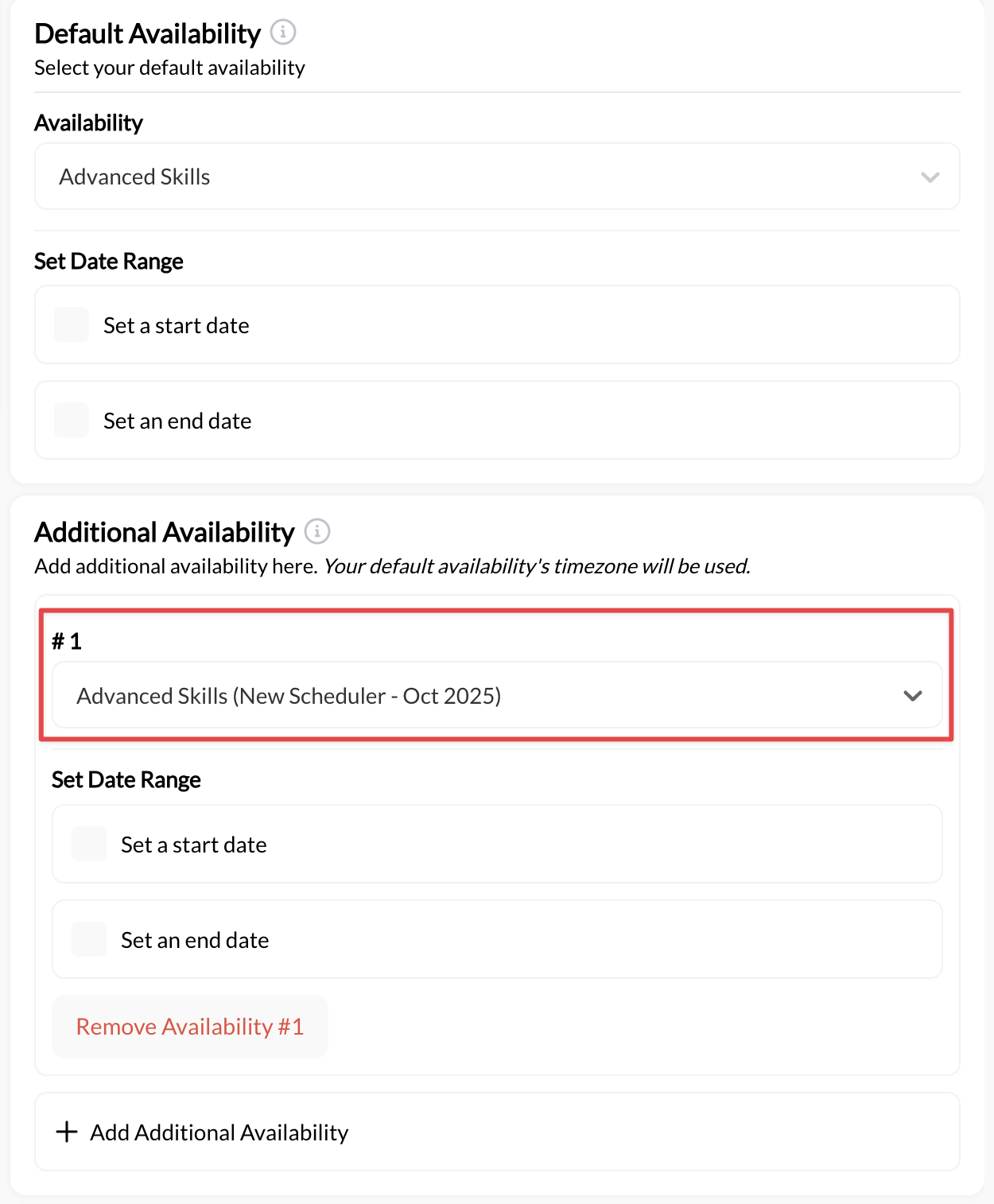Enable Set a start date for default availability
Screen dimensions: 994x1204
pyautogui.click(x=71, y=324)
